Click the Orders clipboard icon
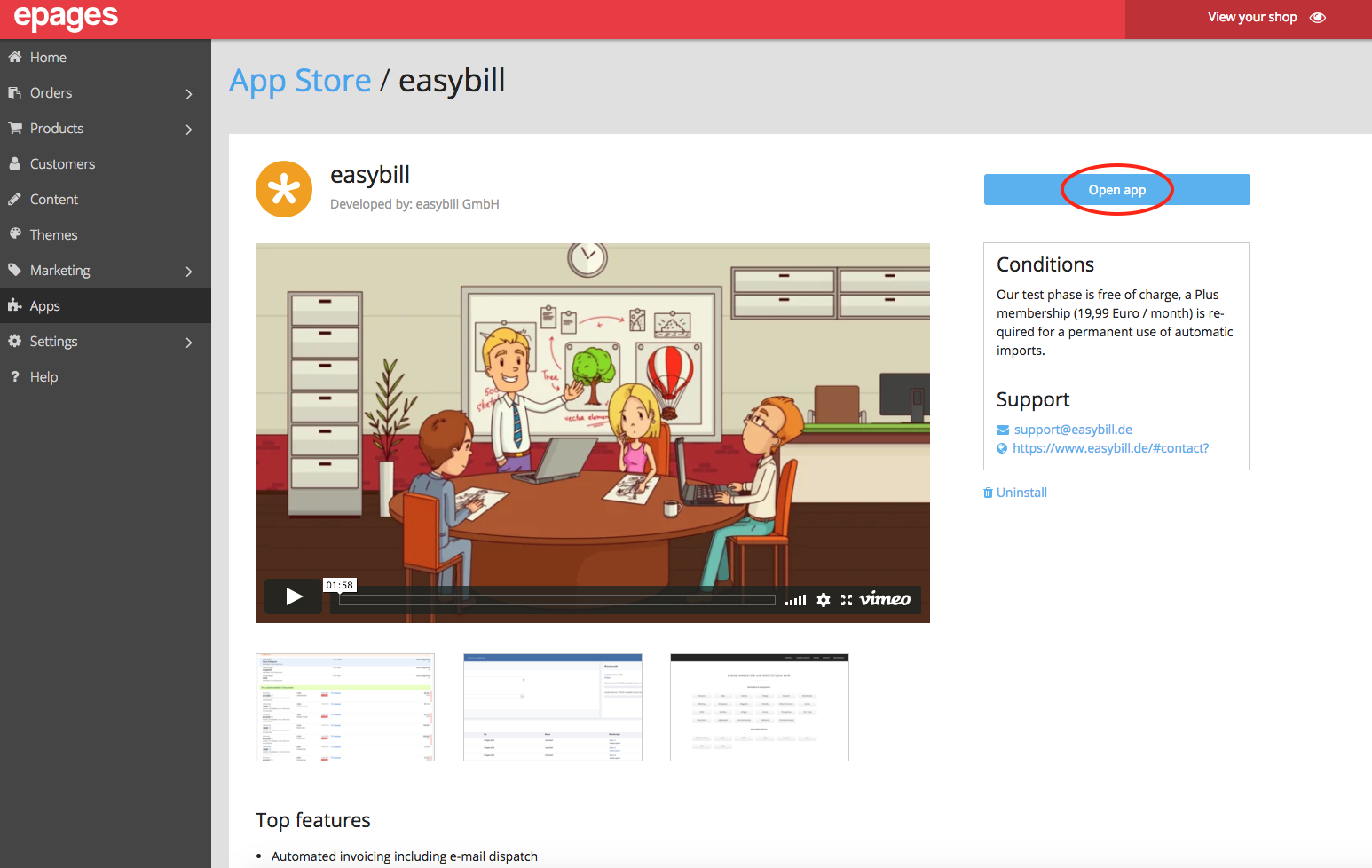Screen dimensions: 1372x868 point(14,92)
